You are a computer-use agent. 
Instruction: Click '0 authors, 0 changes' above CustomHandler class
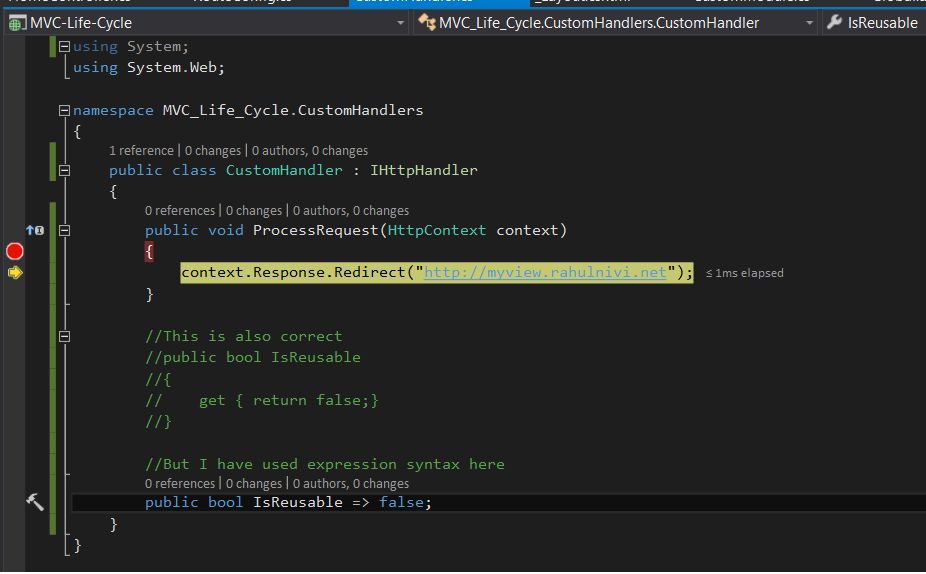310,151
